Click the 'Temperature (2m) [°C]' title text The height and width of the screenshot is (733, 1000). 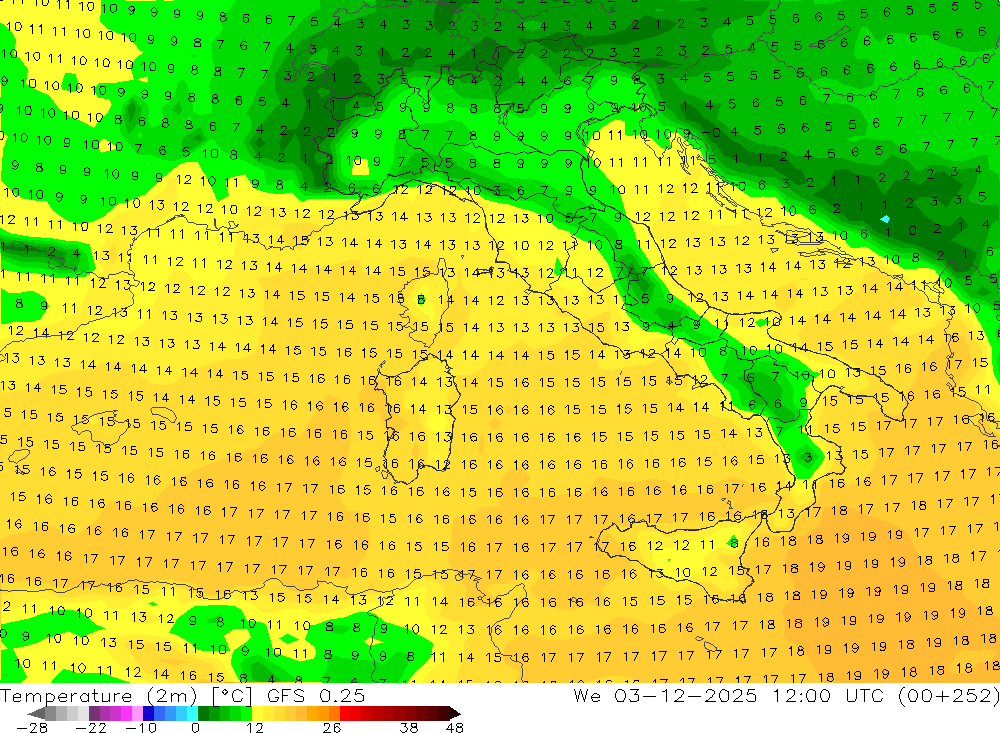(126, 695)
